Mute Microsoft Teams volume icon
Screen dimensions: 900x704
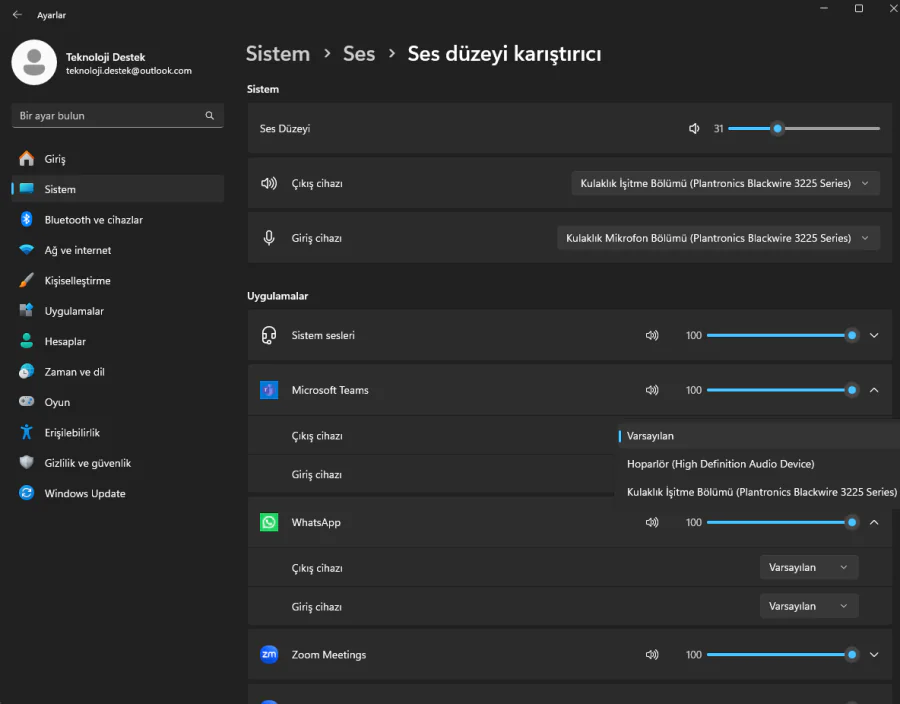pos(652,391)
